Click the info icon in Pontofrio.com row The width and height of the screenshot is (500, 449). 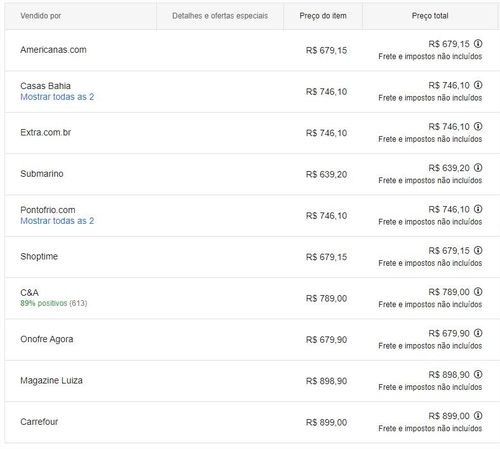(478, 209)
